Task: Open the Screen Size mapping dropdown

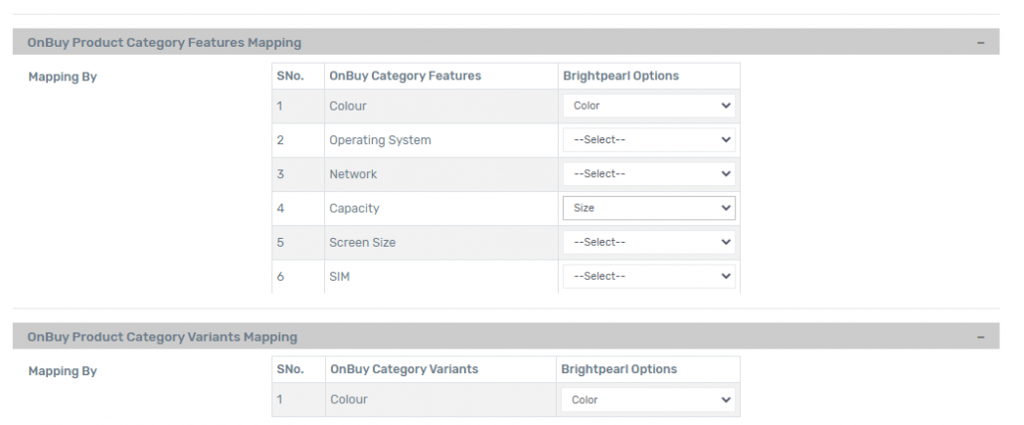Action: [648, 242]
